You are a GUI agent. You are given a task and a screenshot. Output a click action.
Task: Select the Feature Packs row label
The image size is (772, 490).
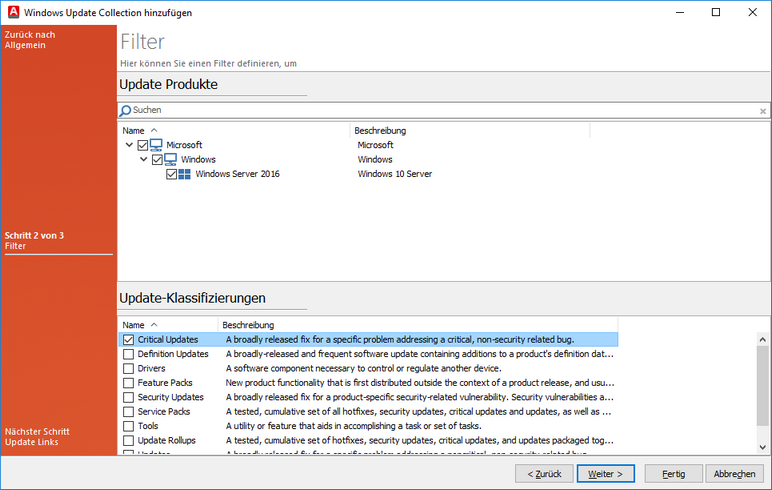165,383
